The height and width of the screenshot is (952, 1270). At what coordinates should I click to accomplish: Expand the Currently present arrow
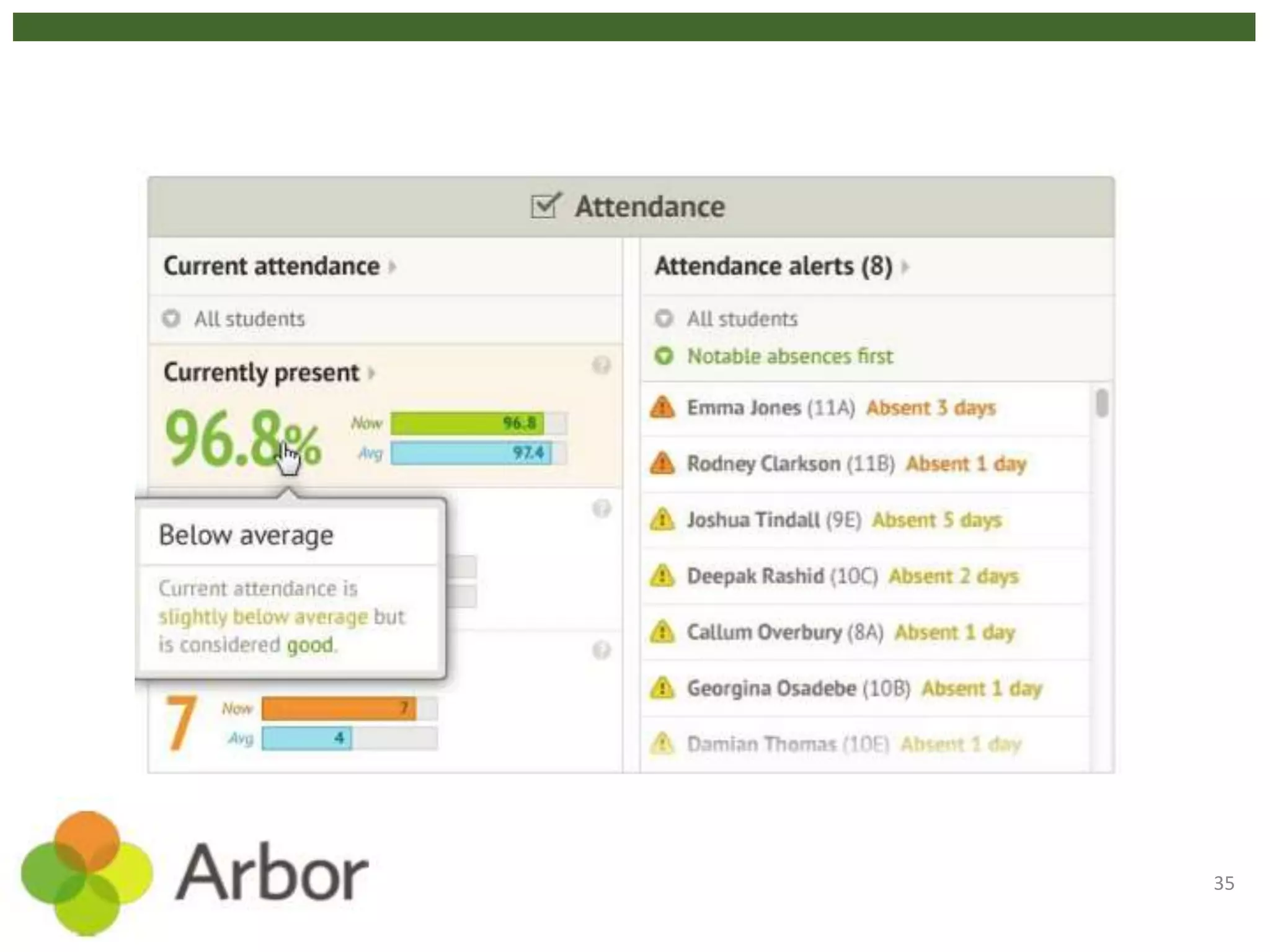pos(371,373)
